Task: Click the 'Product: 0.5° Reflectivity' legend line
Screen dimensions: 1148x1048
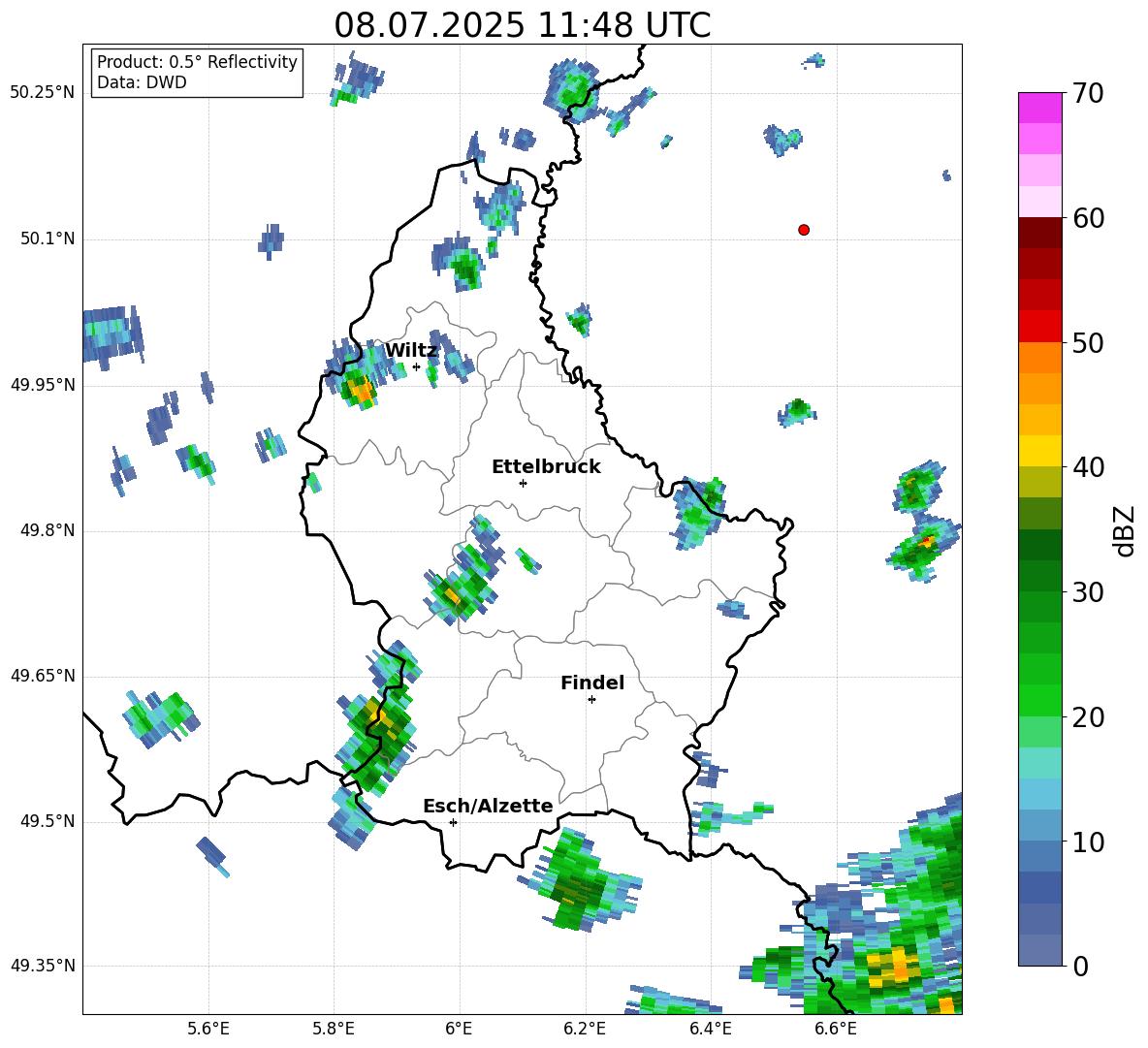Action: click(197, 62)
